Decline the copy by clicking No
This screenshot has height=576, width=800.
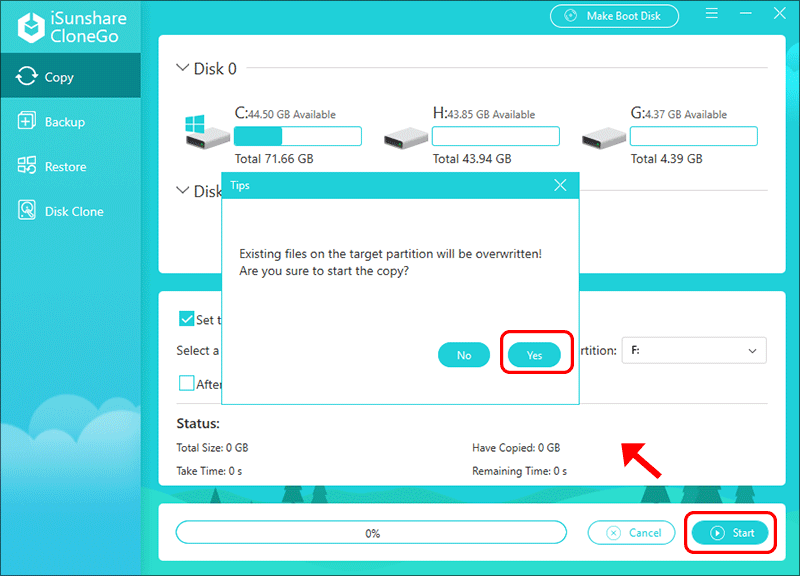click(464, 355)
